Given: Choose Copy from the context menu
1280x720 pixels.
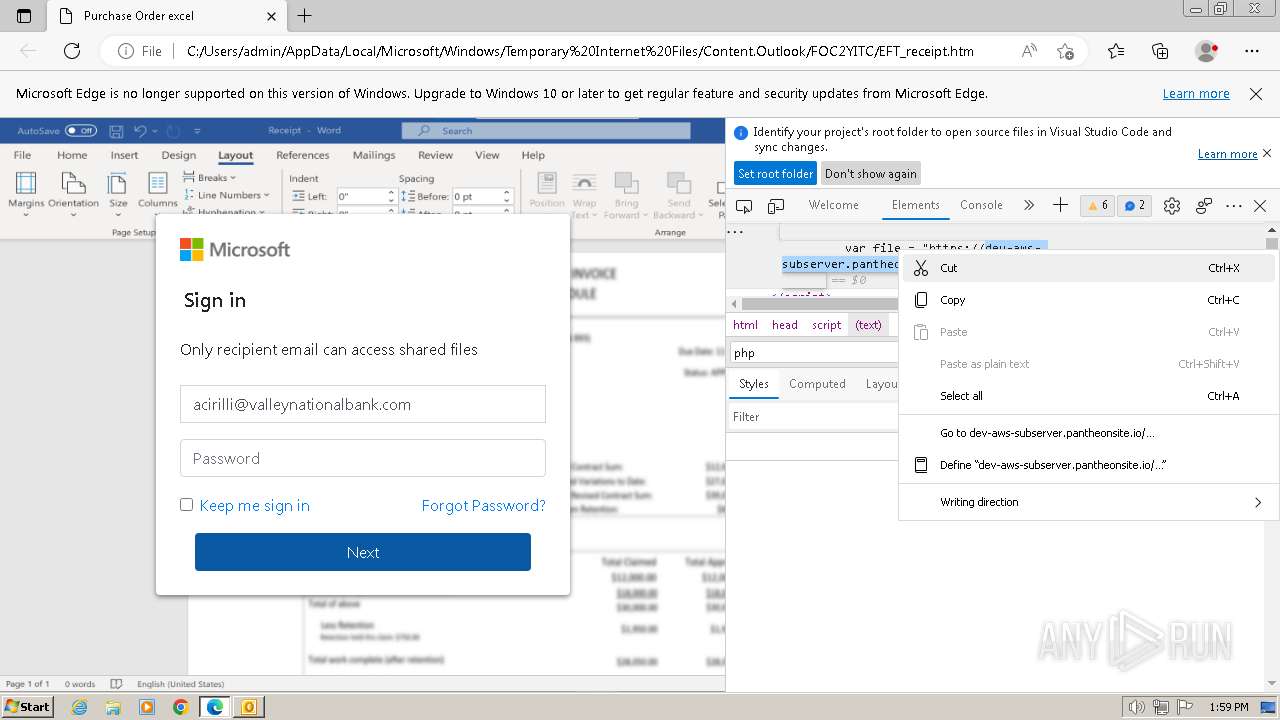Looking at the screenshot, I should (1088, 300).
